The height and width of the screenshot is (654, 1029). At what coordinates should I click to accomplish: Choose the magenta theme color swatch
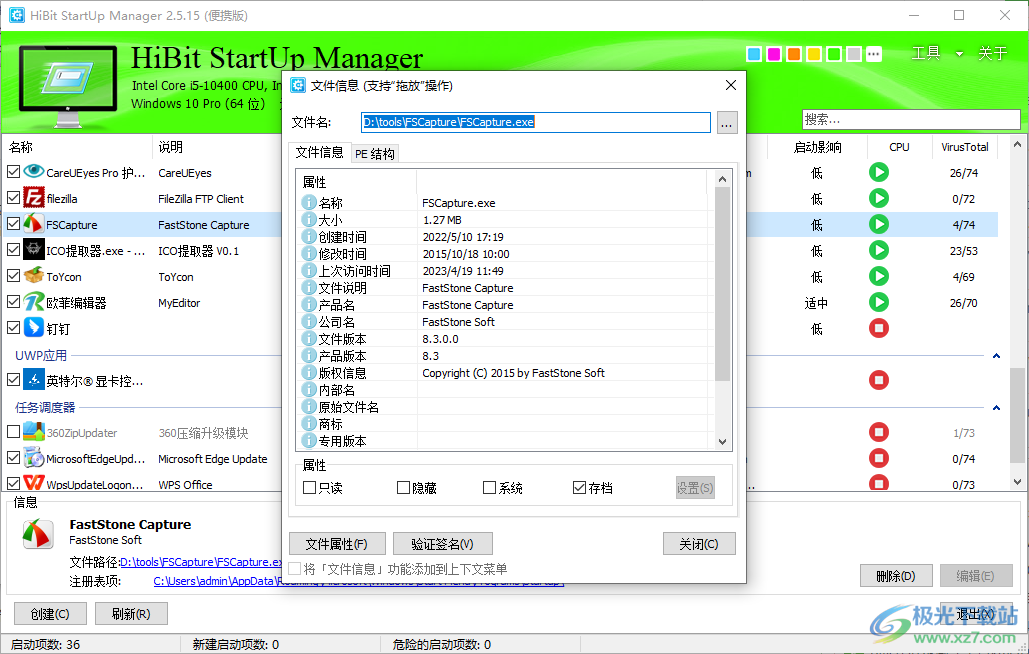coord(774,54)
